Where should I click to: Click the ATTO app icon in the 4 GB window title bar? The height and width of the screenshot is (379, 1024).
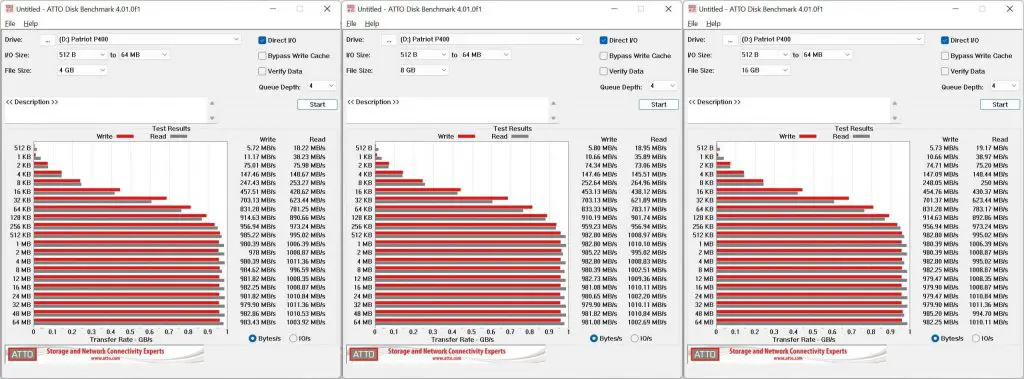pos(9,9)
